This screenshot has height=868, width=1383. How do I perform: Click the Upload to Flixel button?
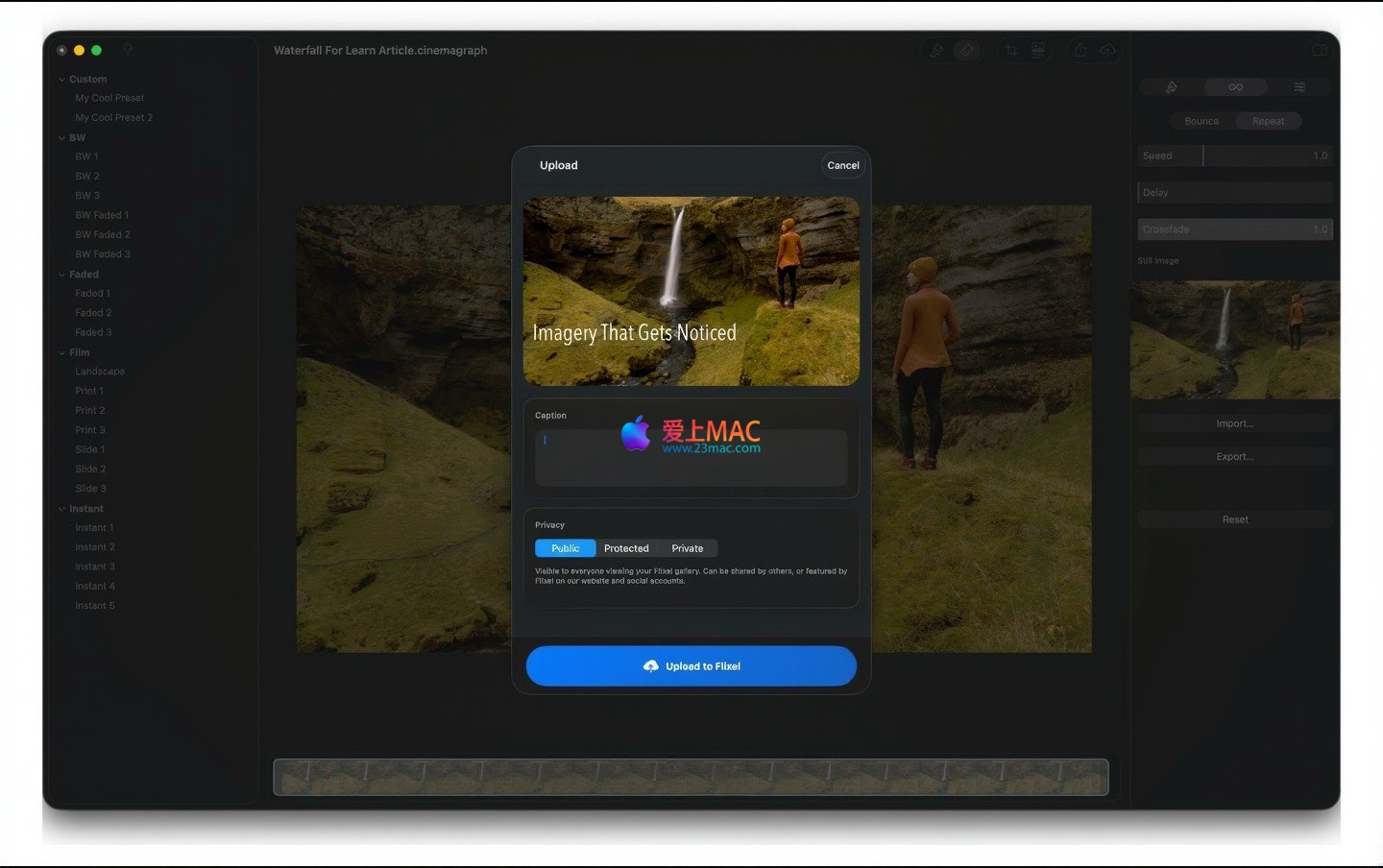pyautogui.click(x=691, y=666)
